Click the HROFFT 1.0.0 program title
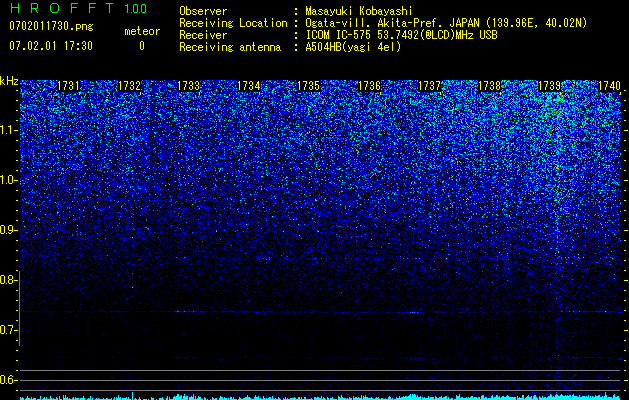 [x=78, y=8]
